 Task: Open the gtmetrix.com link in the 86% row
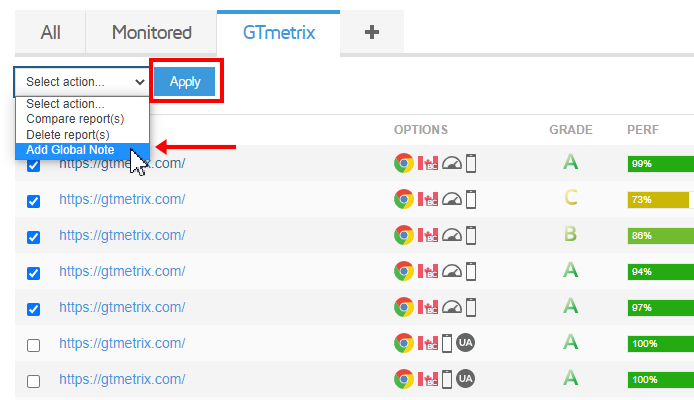click(x=122, y=235)
